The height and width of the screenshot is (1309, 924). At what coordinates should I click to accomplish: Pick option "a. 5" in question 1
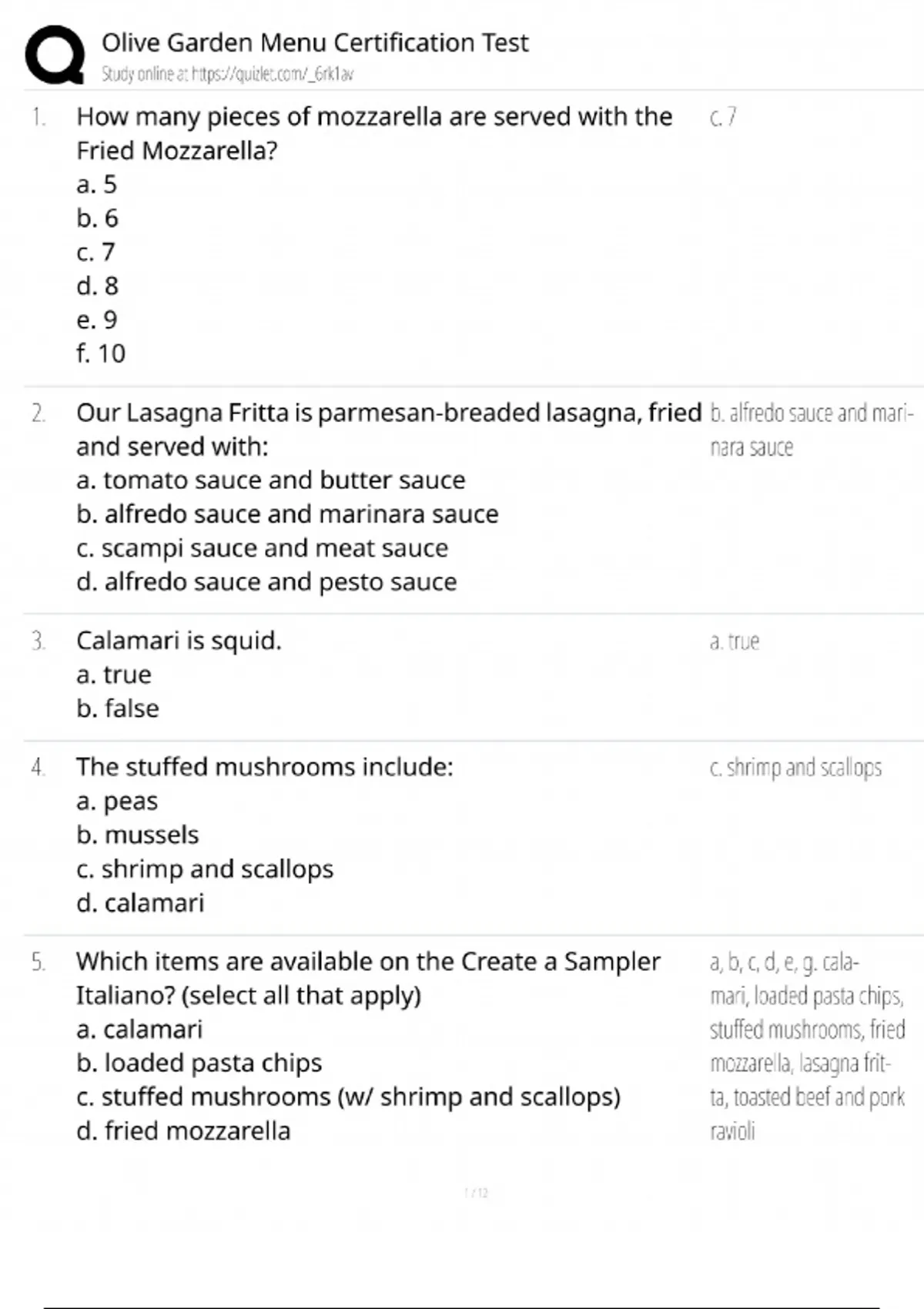tap(96, 184)
